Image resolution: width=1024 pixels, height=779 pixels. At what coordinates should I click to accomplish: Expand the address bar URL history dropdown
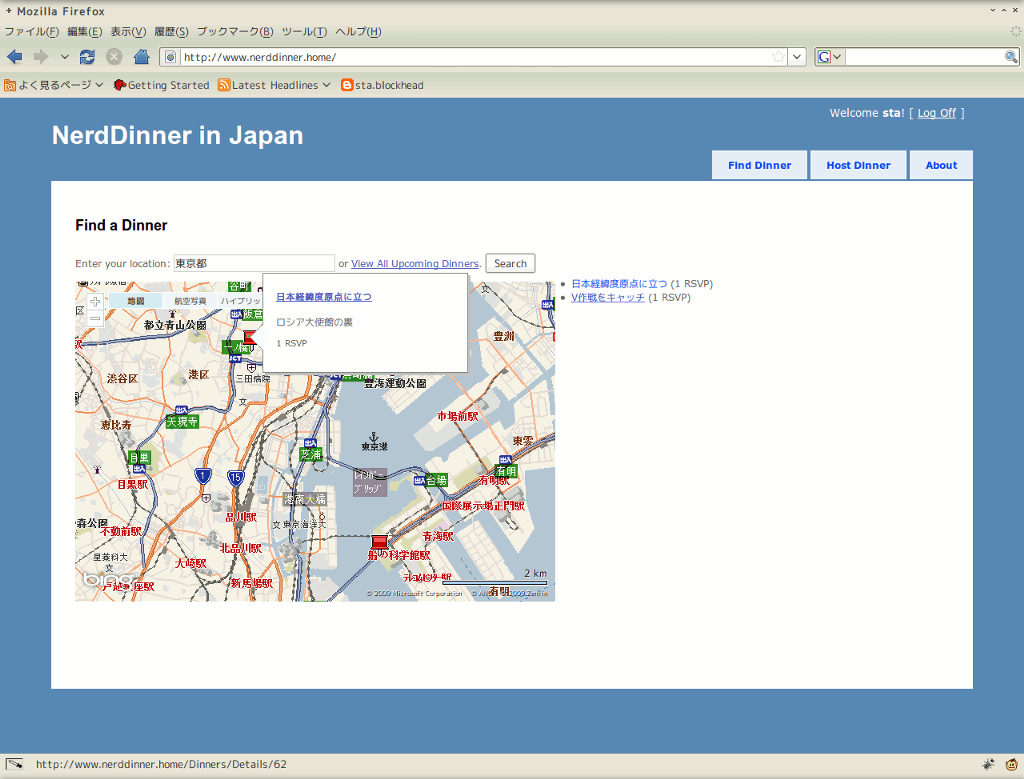coord(797,57)
